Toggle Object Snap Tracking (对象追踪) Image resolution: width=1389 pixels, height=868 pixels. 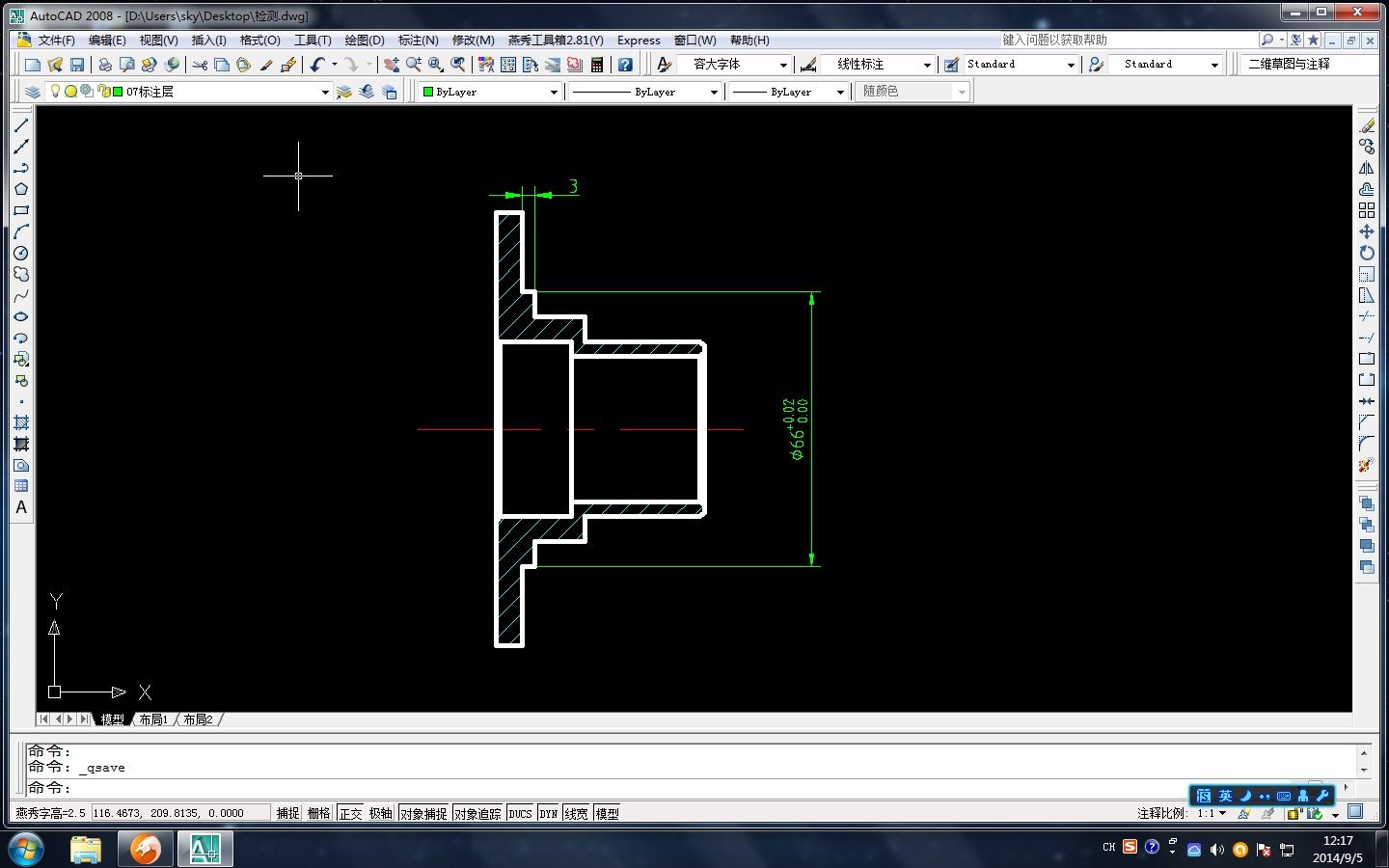point(477,813)
